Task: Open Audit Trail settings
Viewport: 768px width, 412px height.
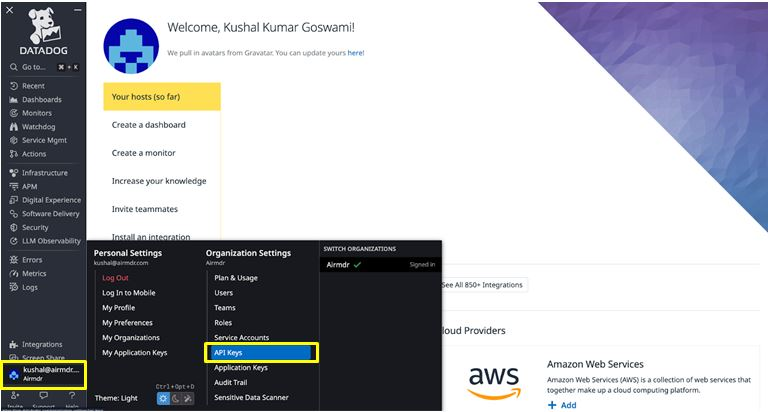Action: [x=231, y=383]
